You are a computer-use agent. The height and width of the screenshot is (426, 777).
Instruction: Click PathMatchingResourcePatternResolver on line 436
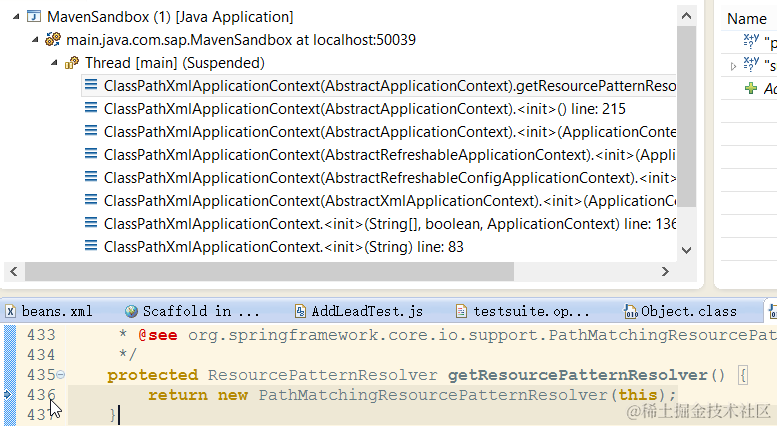[x=433, y=395]
